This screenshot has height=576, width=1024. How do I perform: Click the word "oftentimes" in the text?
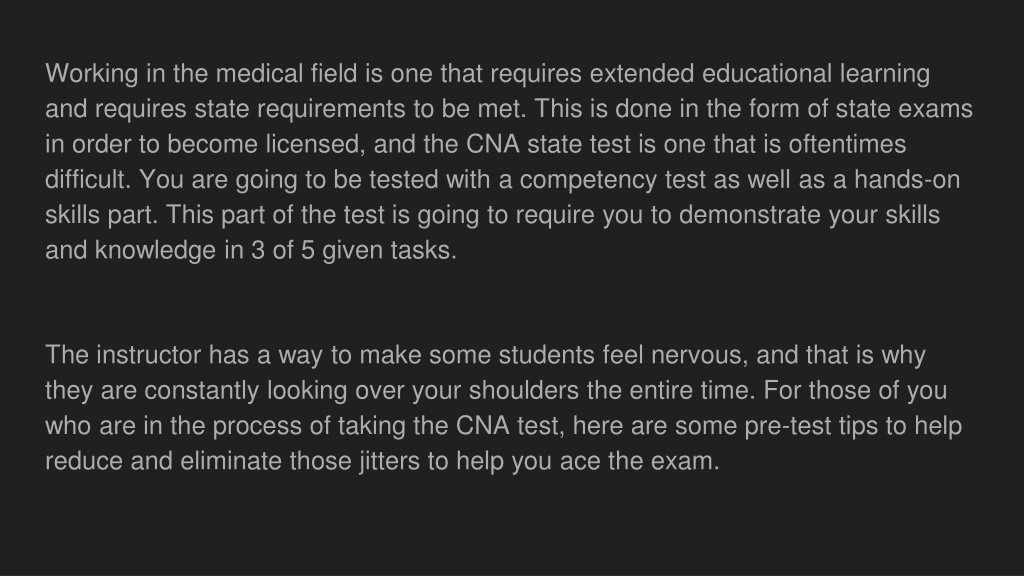pyautogui.click(x=847, y=144)
